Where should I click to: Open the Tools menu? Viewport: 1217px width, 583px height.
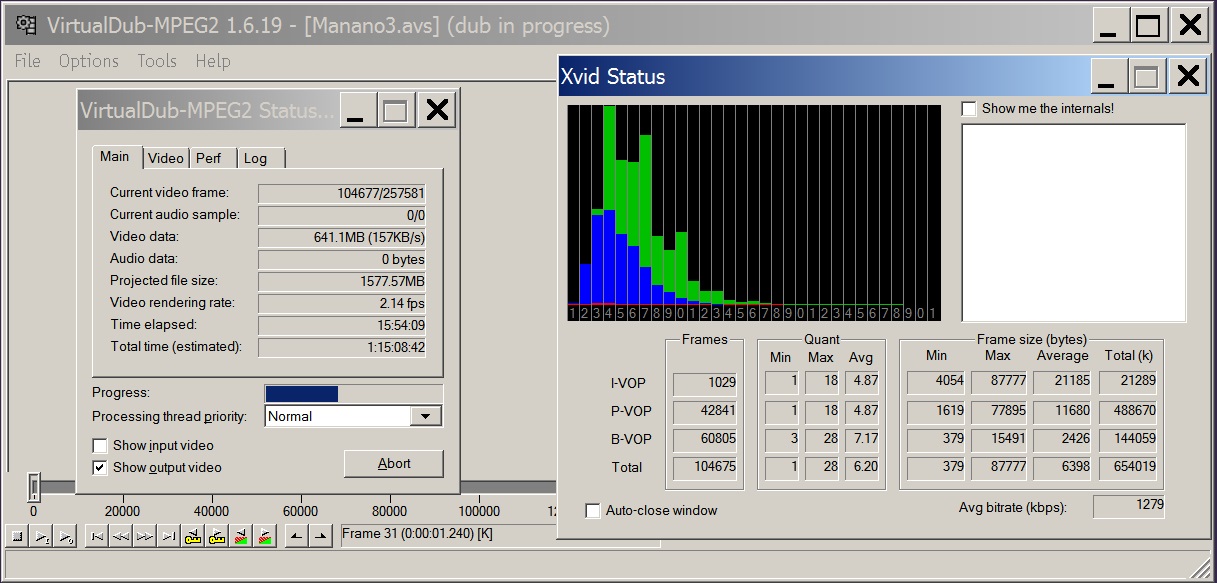coord(157,61)
